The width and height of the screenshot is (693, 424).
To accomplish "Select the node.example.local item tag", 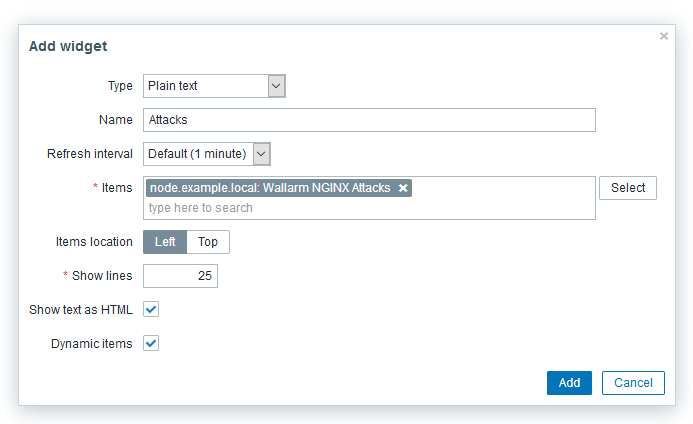I will tap(270, 188).
